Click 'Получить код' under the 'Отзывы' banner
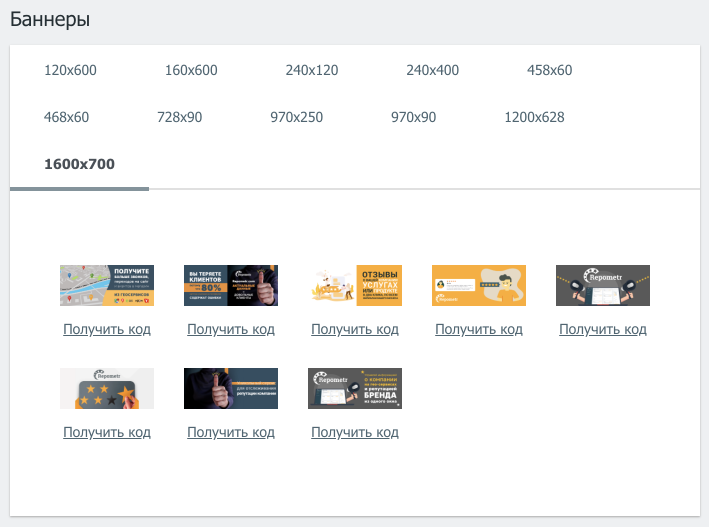This screenshot has width=709, height=527. (x=355, y=329)
